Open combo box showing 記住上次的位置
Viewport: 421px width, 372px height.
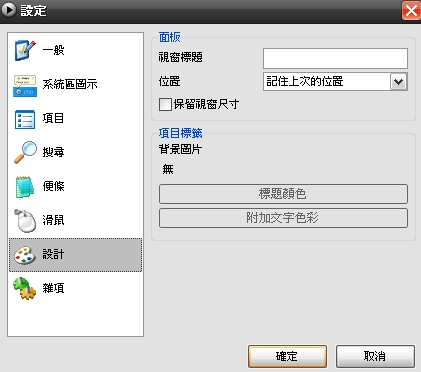[335, 82]
